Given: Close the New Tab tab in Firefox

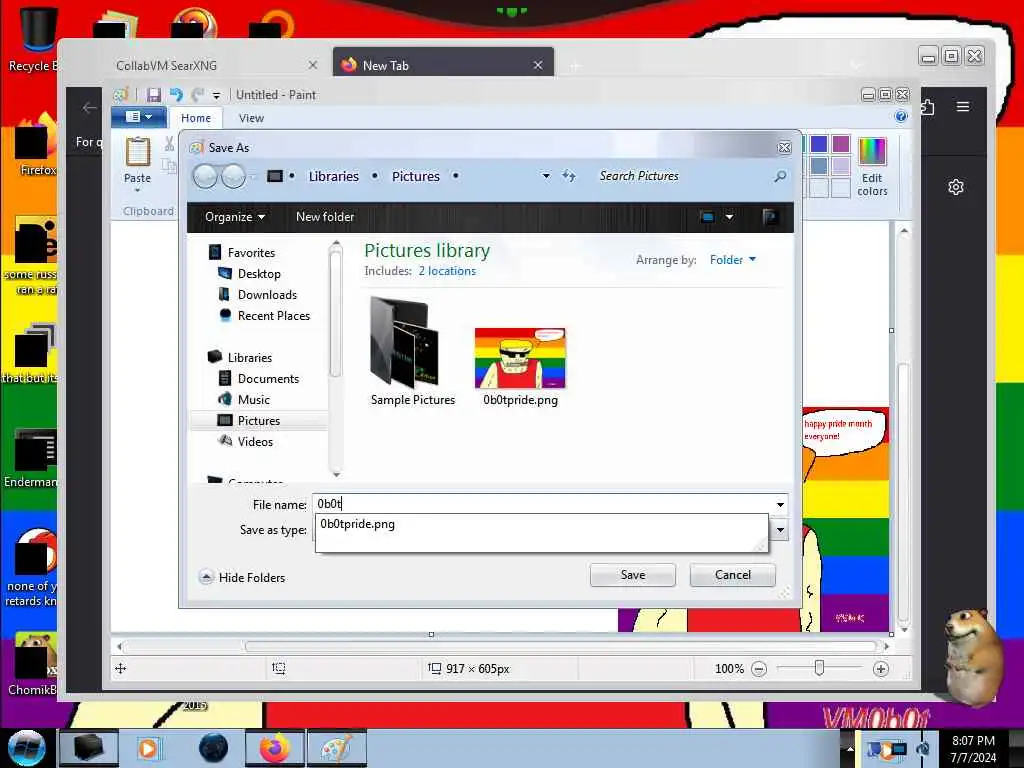Looking at the screenshot, I should point(537,65).
